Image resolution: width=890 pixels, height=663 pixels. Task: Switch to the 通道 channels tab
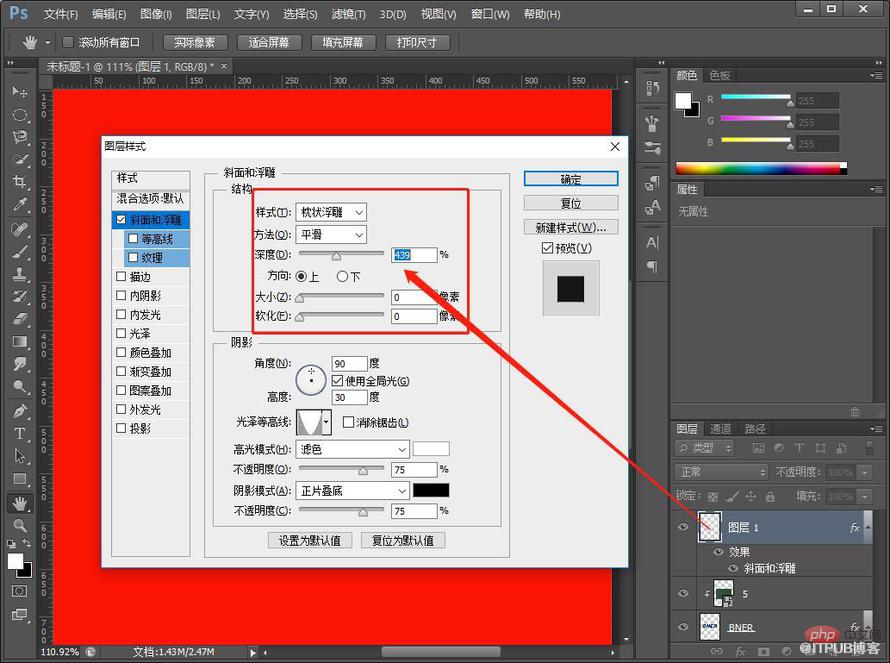click(720, 429)
